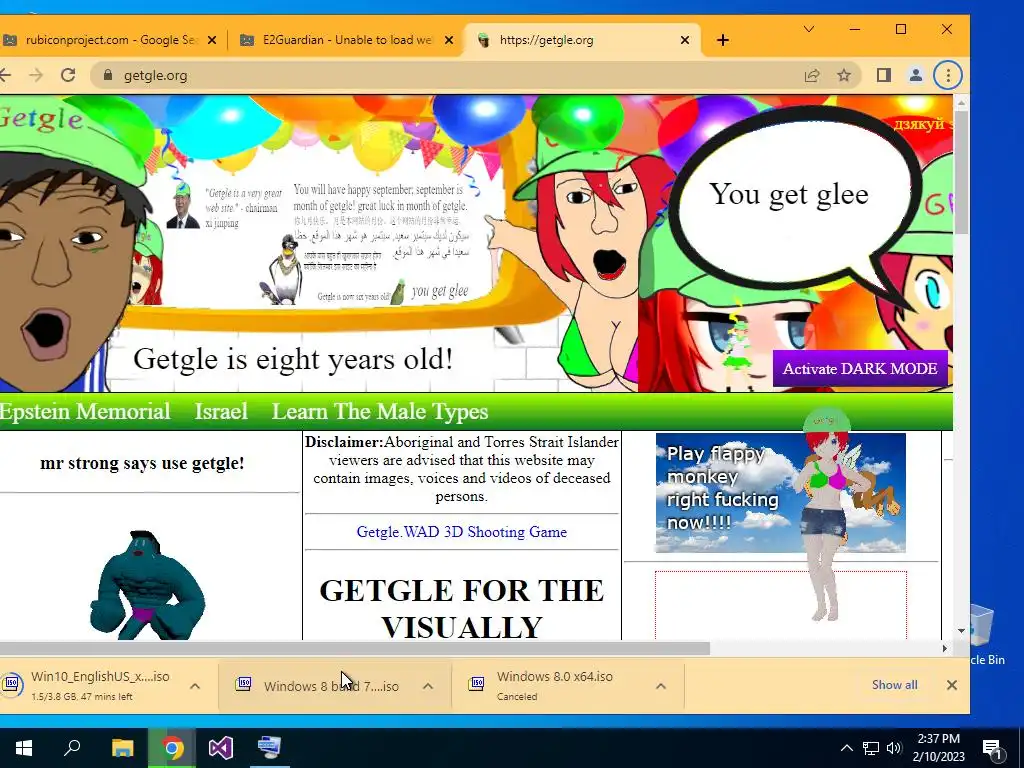The width and height of the screenshot is (1024, 768).
Task: Activate DARK MODE button
Action: tap(859, 369)
